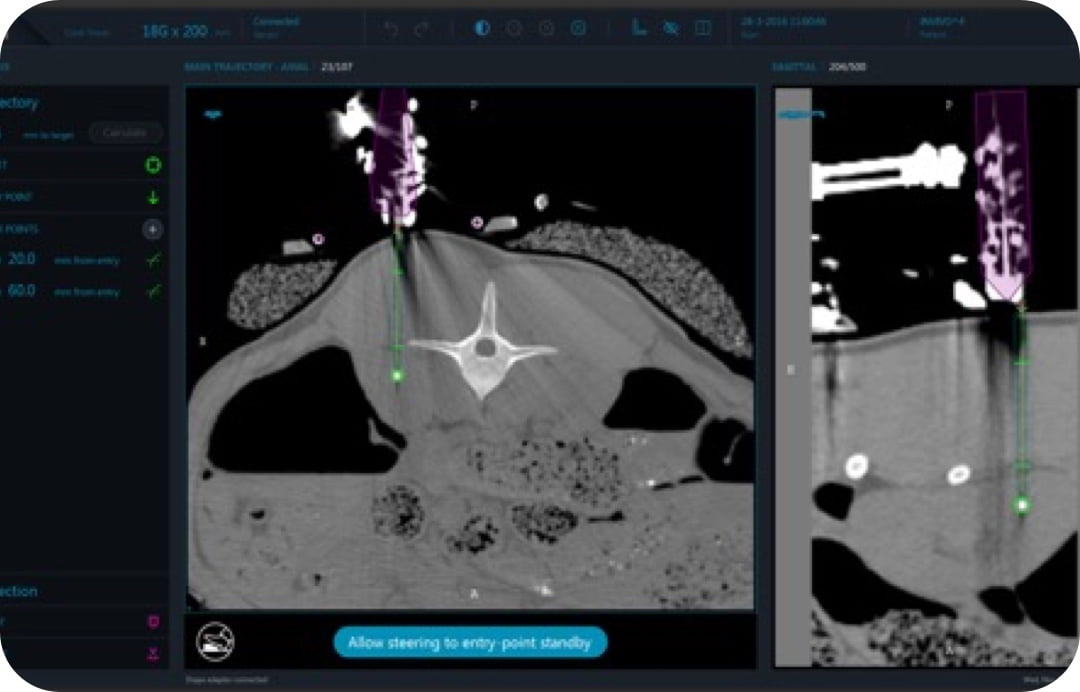Click the green target circle icon
The image size is (1080, 692).
(x=153, y=165)
